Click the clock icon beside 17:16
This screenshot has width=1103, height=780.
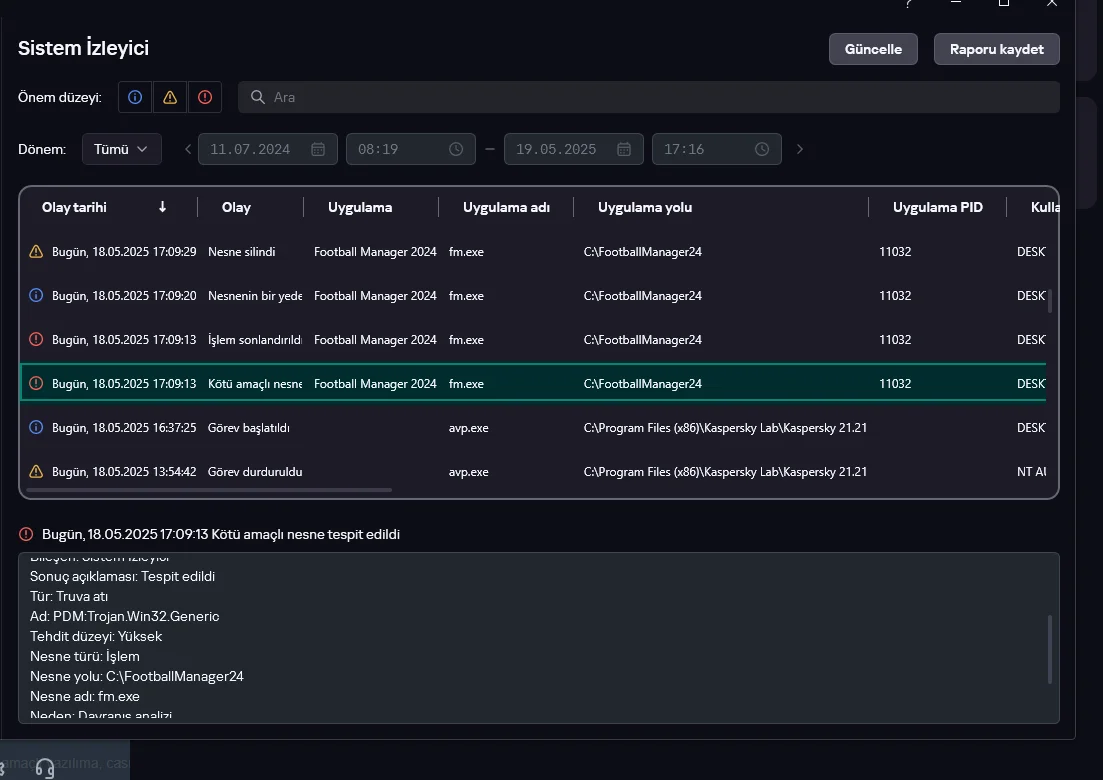[762, 149]
